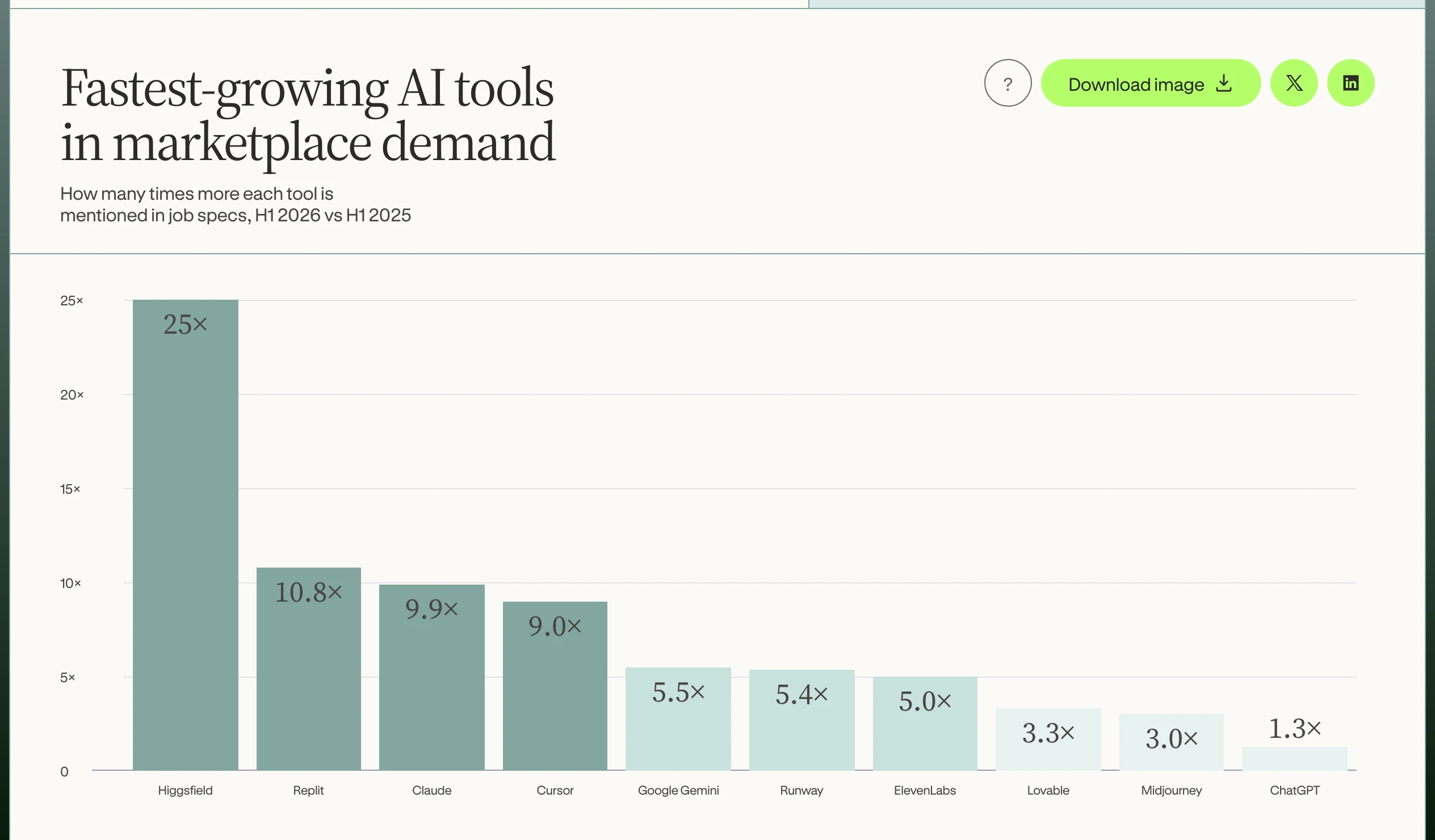Click the 10× y-axis tick label
This screenshot has height=840, width=1435.
[70, 583]
